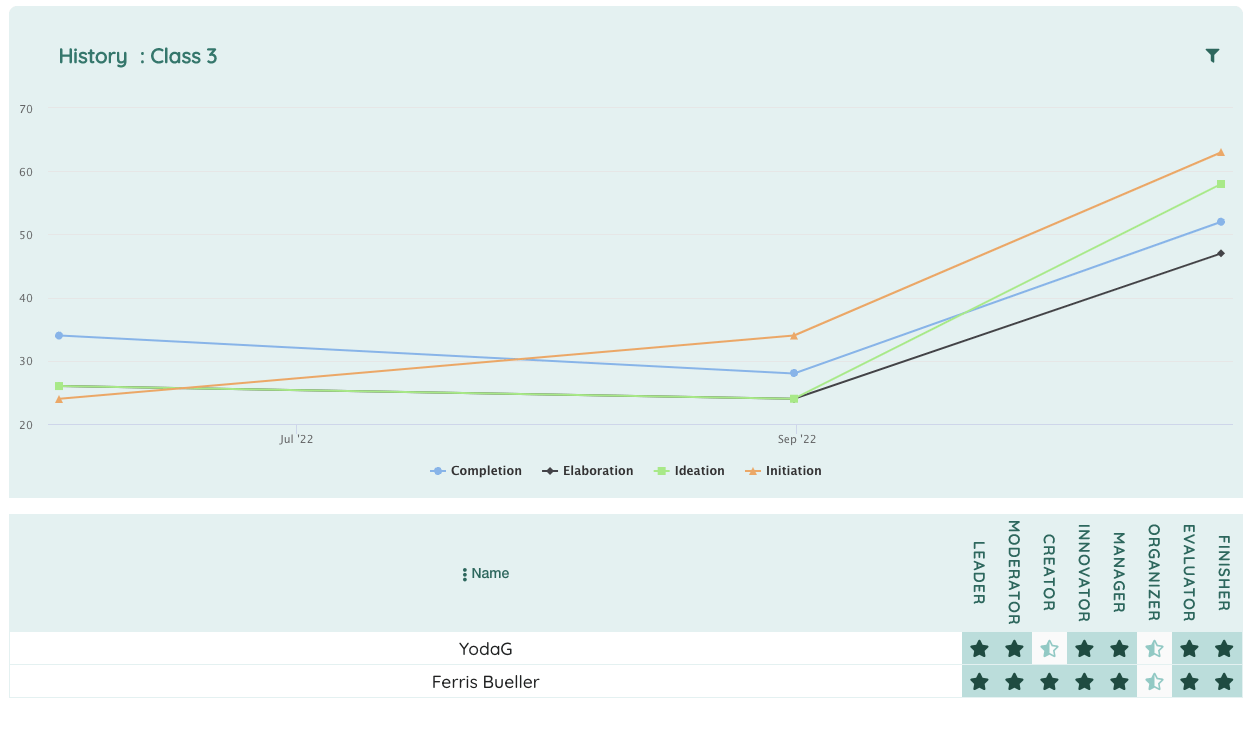This screenshot has height=750, width=1253.
Task: Sort by the MODERATOR column header
Action: (1014, 572)
